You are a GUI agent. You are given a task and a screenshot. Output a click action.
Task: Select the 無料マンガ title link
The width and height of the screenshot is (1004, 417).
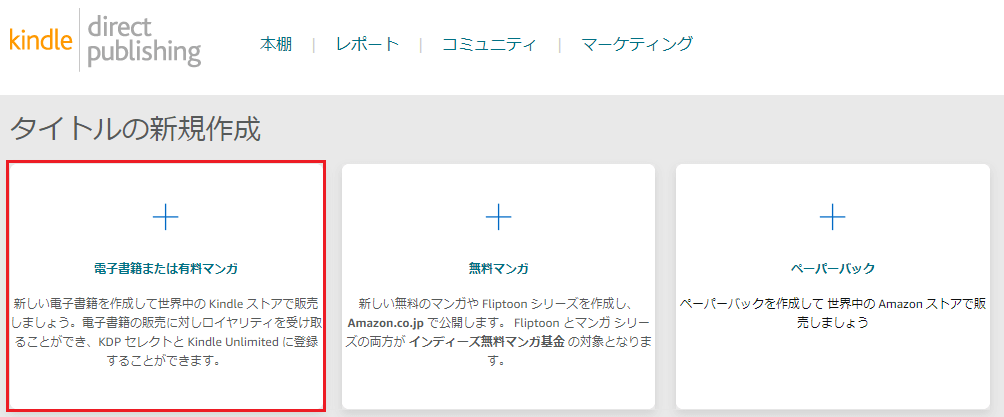tap(499, 269)
